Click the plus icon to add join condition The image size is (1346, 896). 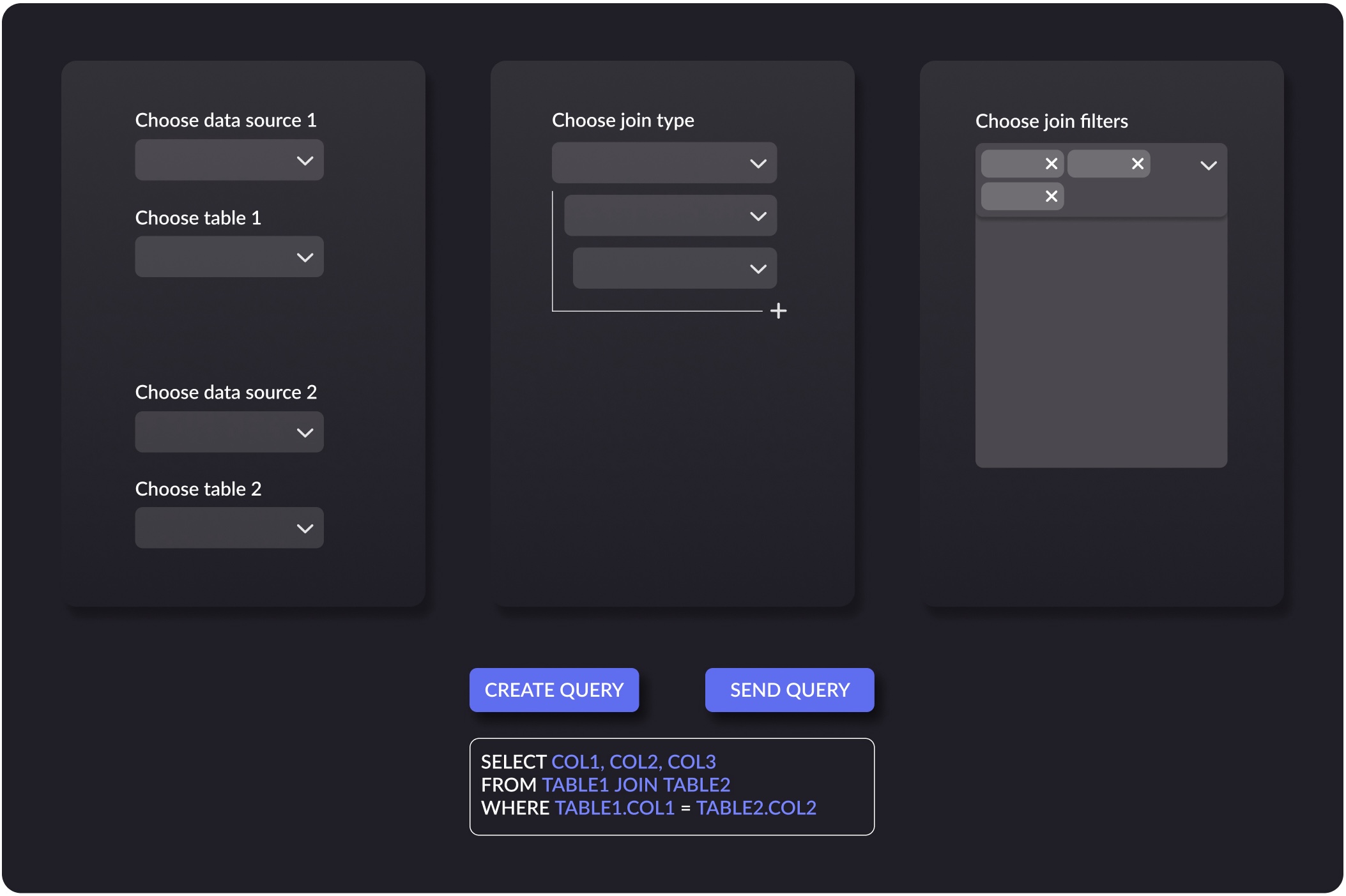tap(778, 311)
